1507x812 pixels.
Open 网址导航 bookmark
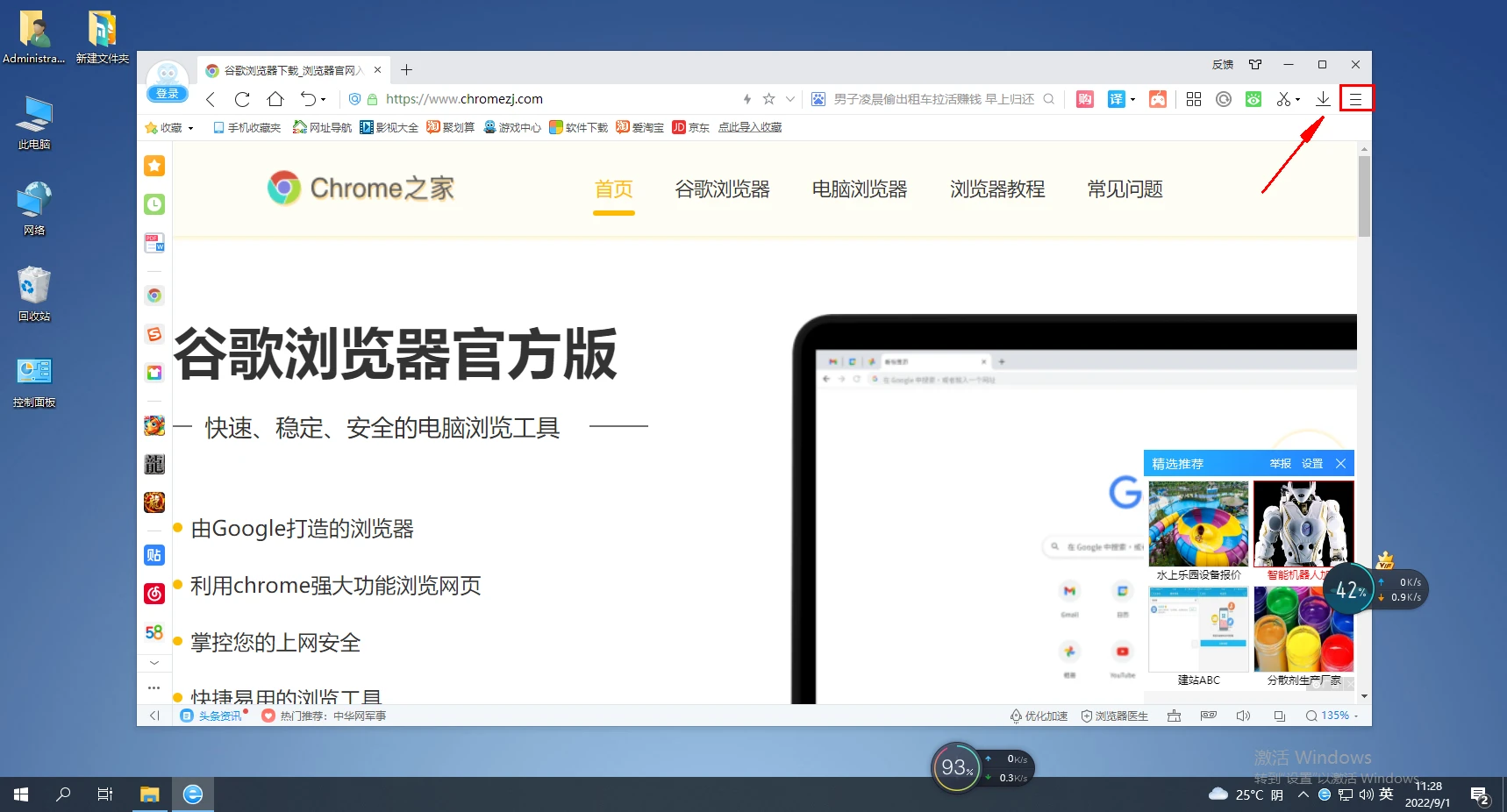(x=322, y=128)
